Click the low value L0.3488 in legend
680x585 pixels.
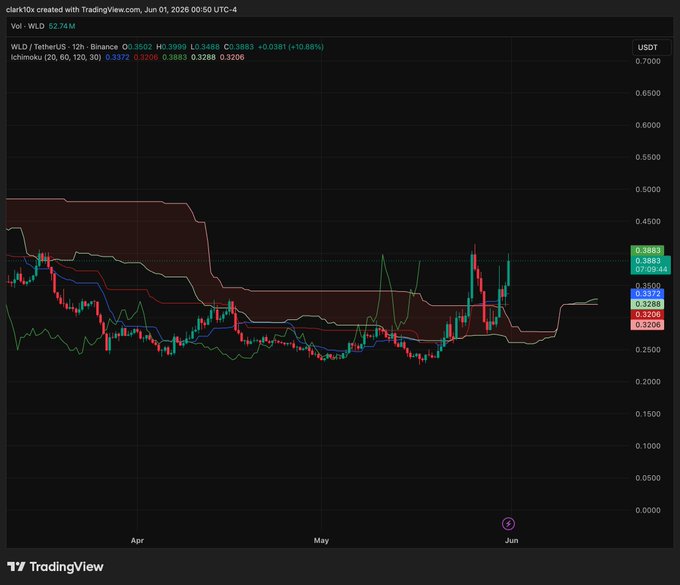[205, 47]
